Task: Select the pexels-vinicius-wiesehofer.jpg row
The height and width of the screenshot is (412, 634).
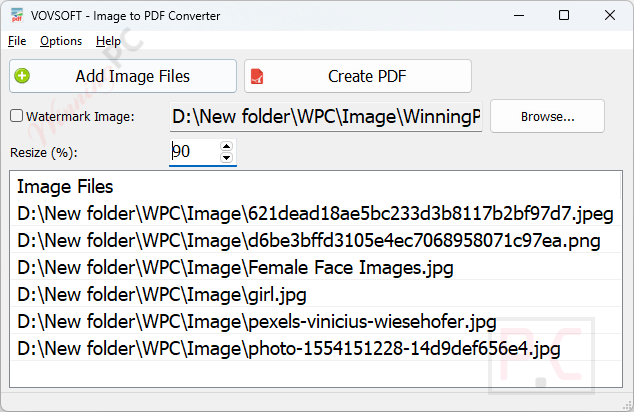Action: coord(315,321)
